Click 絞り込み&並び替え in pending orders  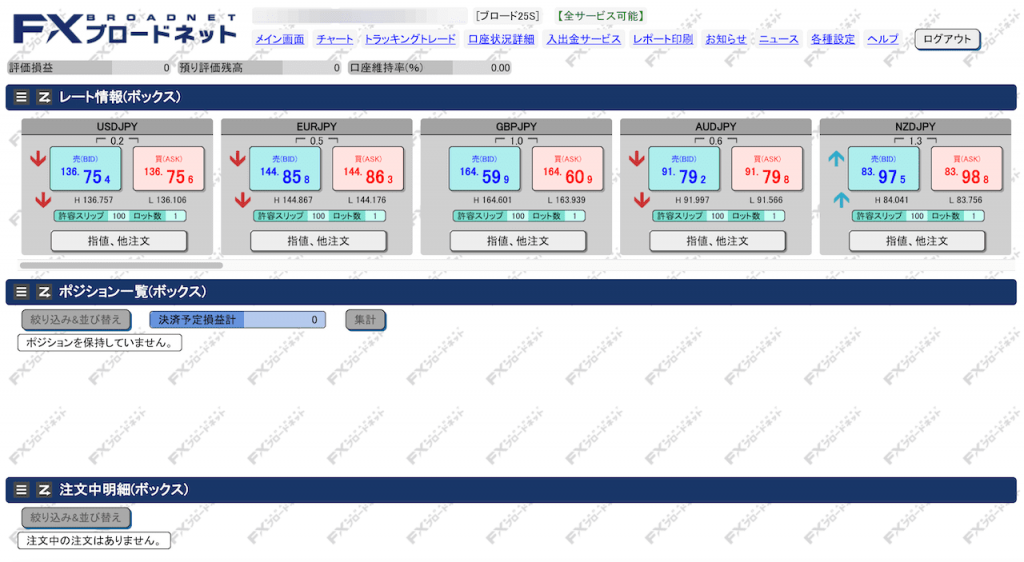[76, 518]
